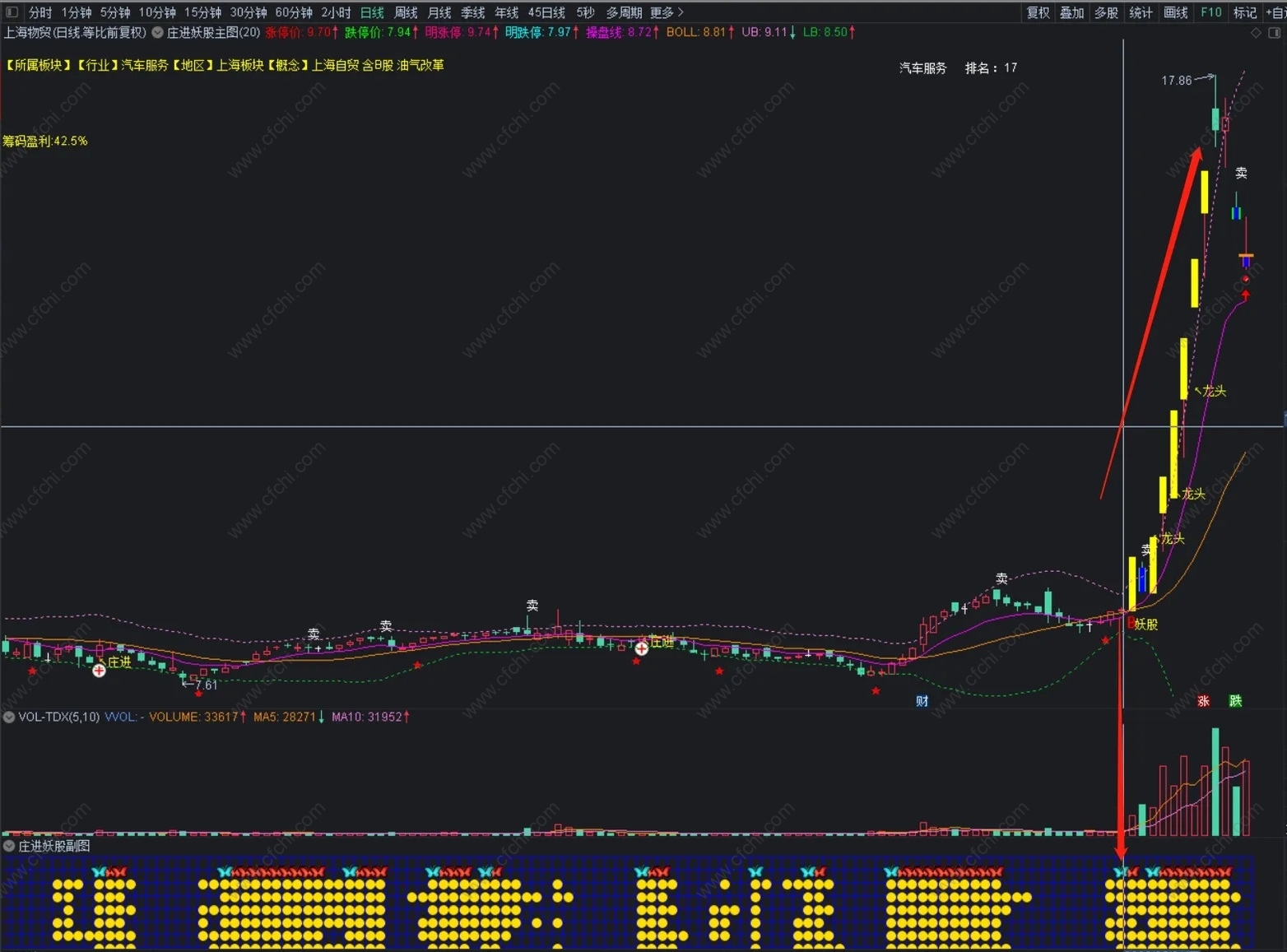Click the UB: 9.11 value
Viewport: 1287px width, 952px height.
[769, 33]
